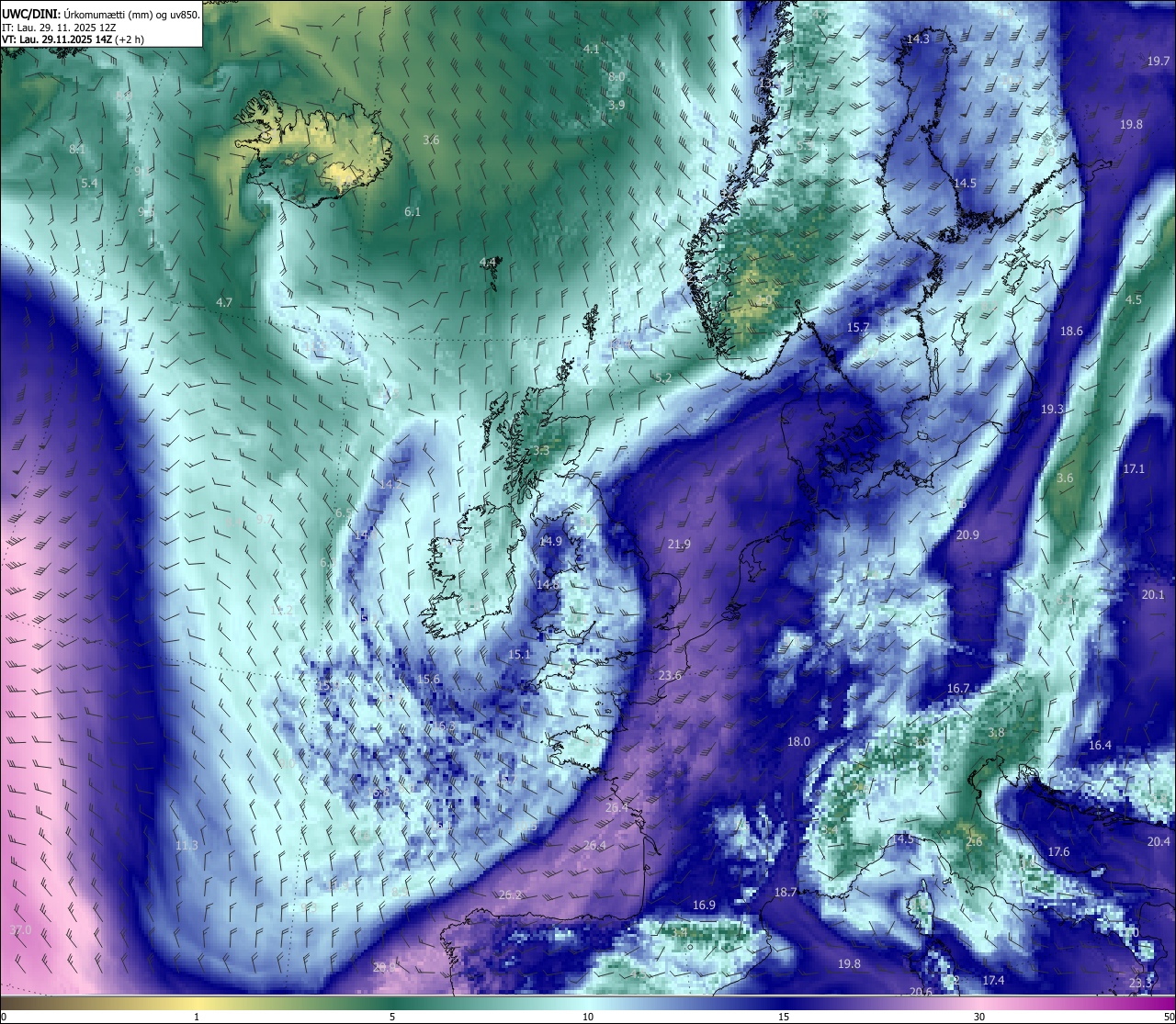1176x1024 pixels.
Task: Click the 20.6 value on the map
Action: (921, 992)
